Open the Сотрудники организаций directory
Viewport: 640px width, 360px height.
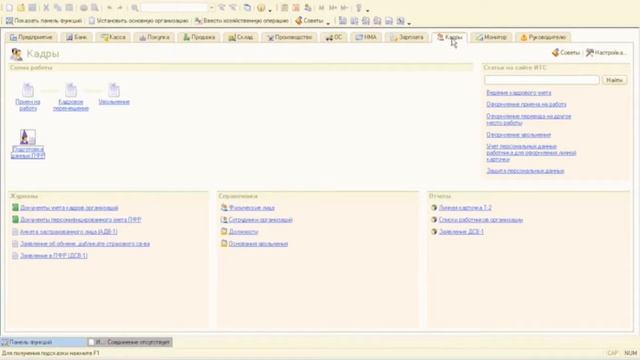pyautogui.click(x=260, y=220)
